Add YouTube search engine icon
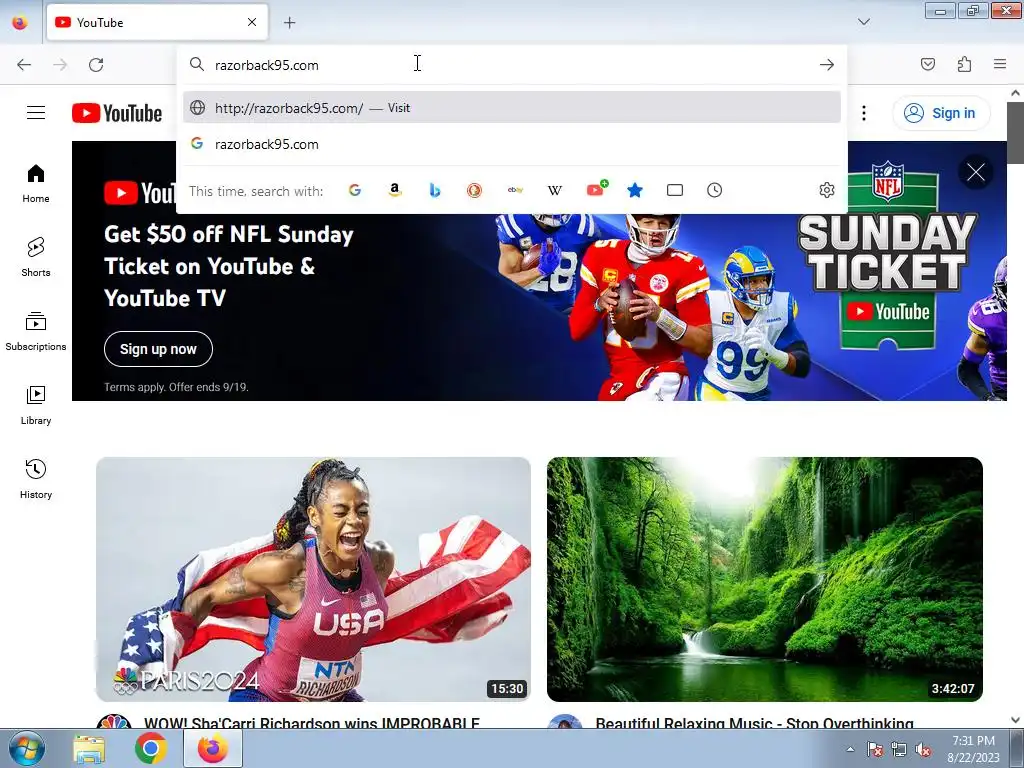 (x=596, y=189)
